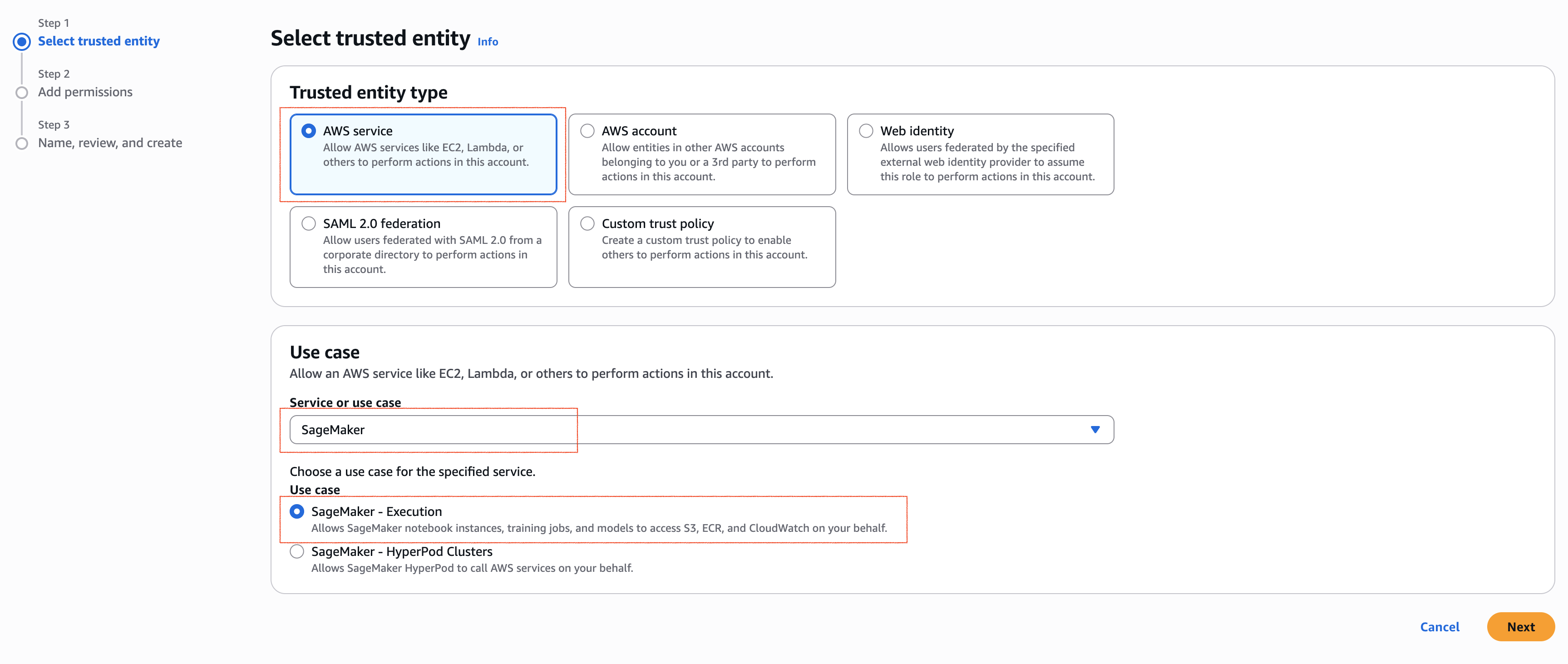Select the Custom trust policy radio button

[587, 223]
